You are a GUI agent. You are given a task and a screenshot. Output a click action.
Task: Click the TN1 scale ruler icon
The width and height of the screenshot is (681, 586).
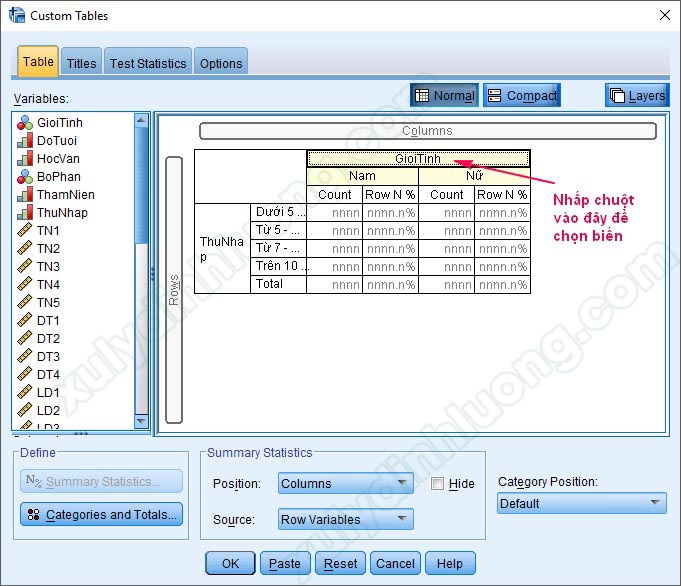point(25,230)
